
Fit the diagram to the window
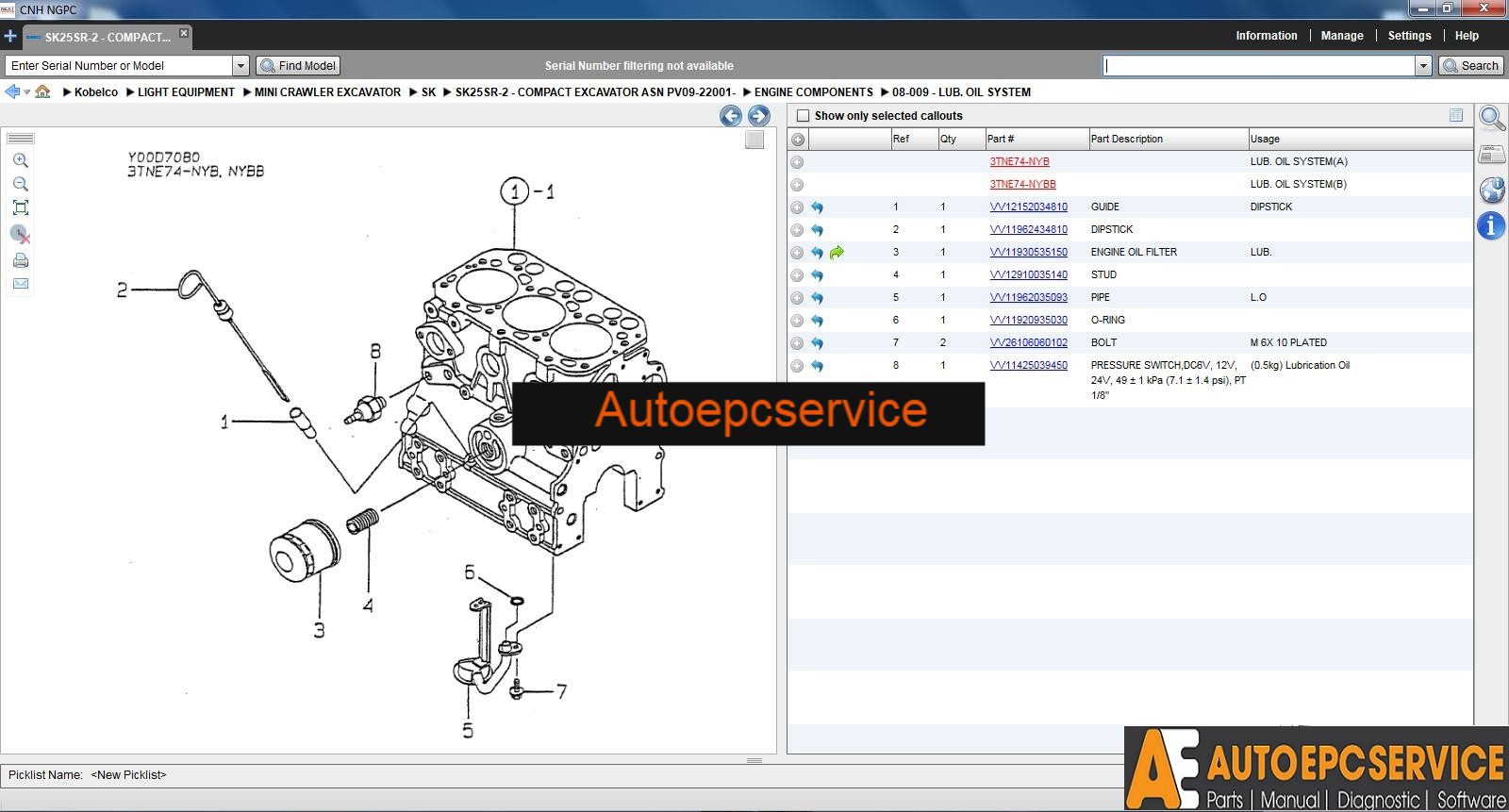point(21,207)
